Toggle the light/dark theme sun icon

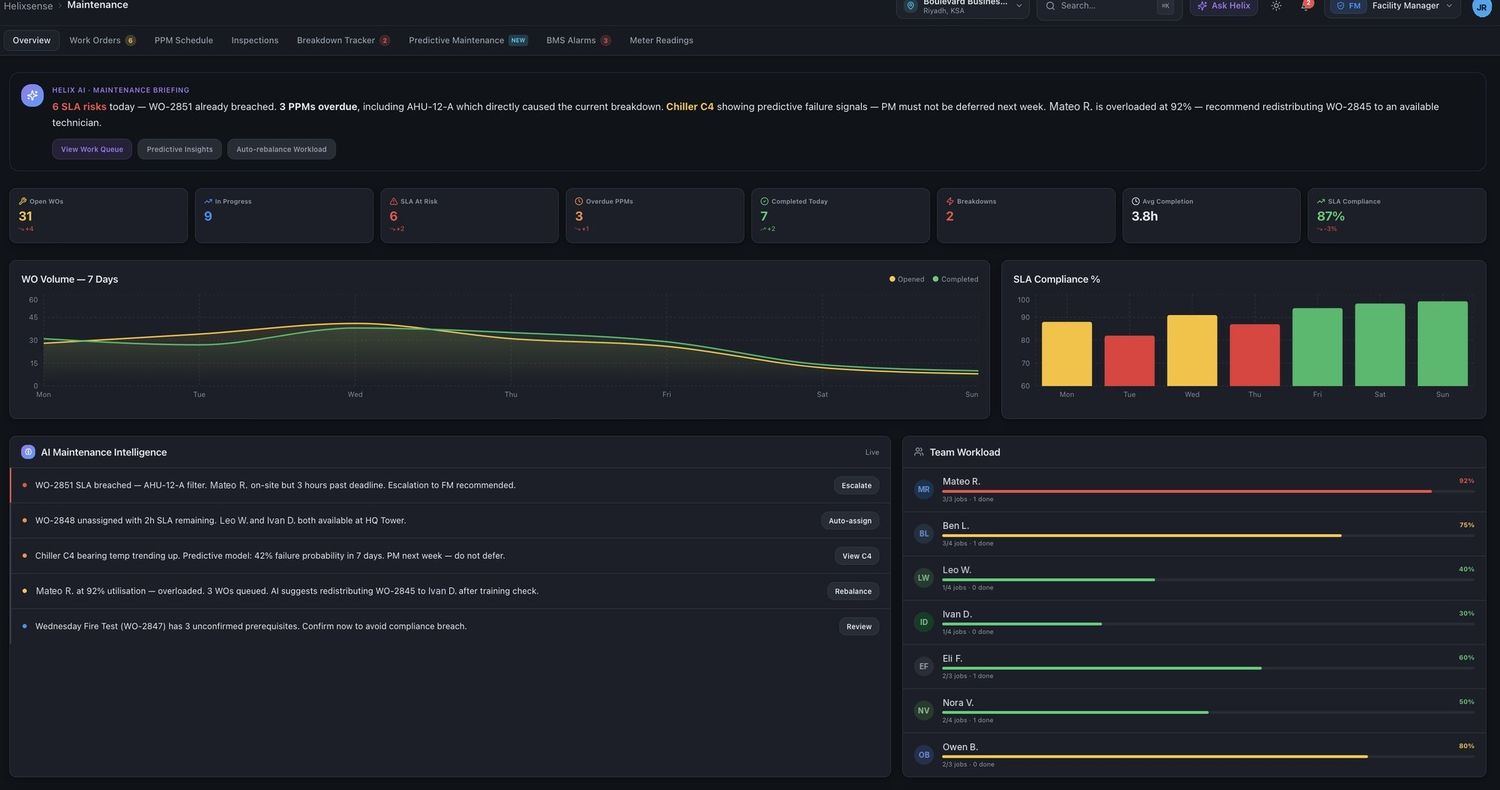pyautogui.click(x=1276, y=6)
